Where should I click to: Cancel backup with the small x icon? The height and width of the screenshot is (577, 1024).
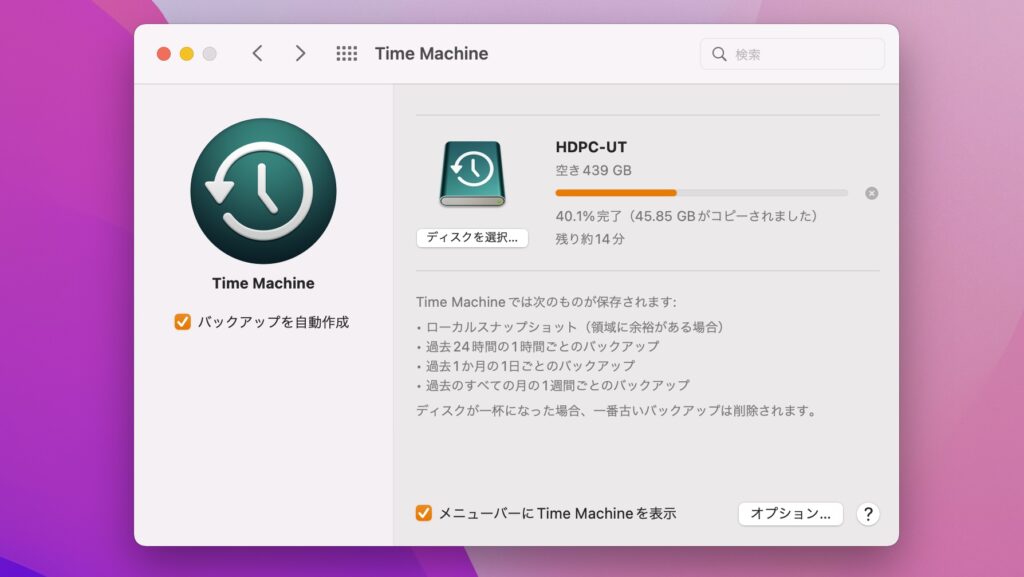[x=871, y=193]
